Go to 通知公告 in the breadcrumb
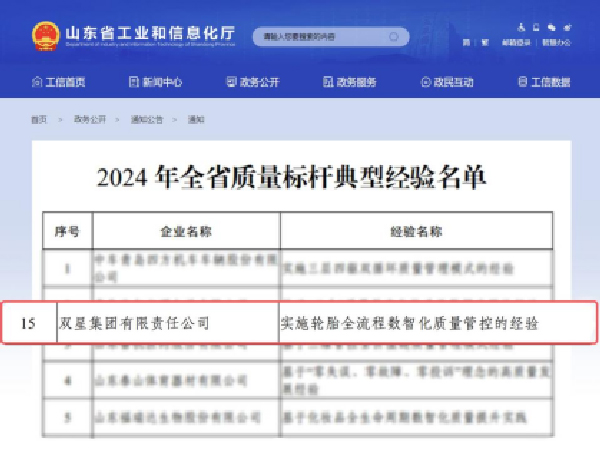Viewport: 600px width, 463px height. coord(147,119)
